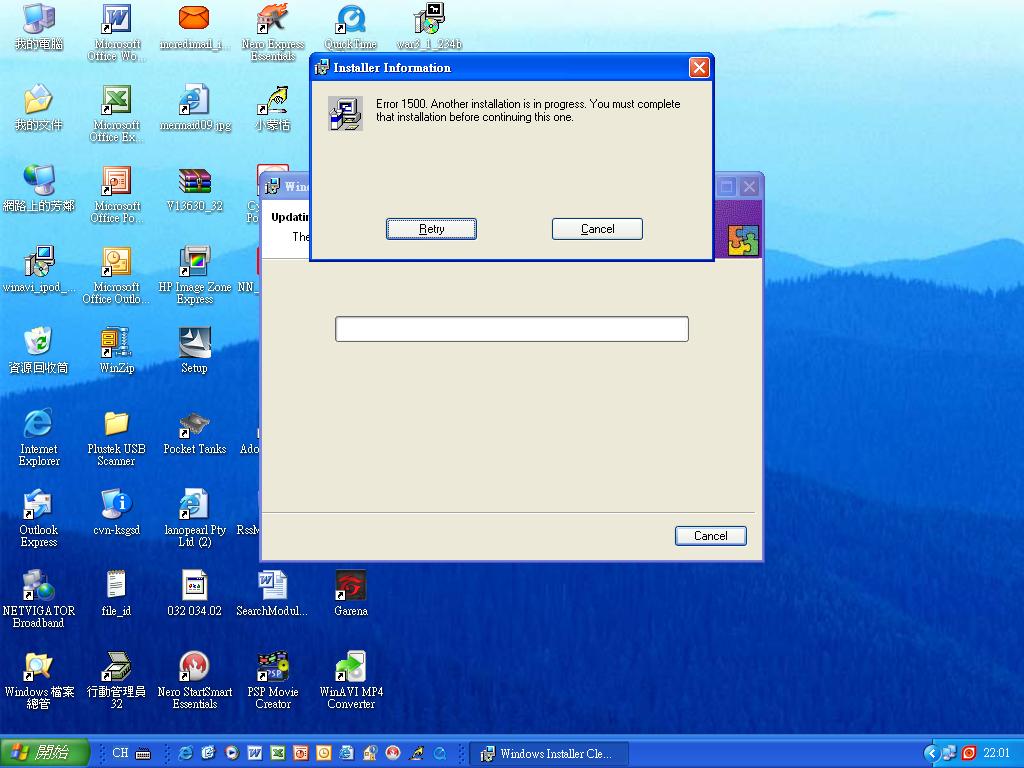1024x768 pixels.
Task: Open QuickTime desktop shortcut
Action: coord(351,27)
